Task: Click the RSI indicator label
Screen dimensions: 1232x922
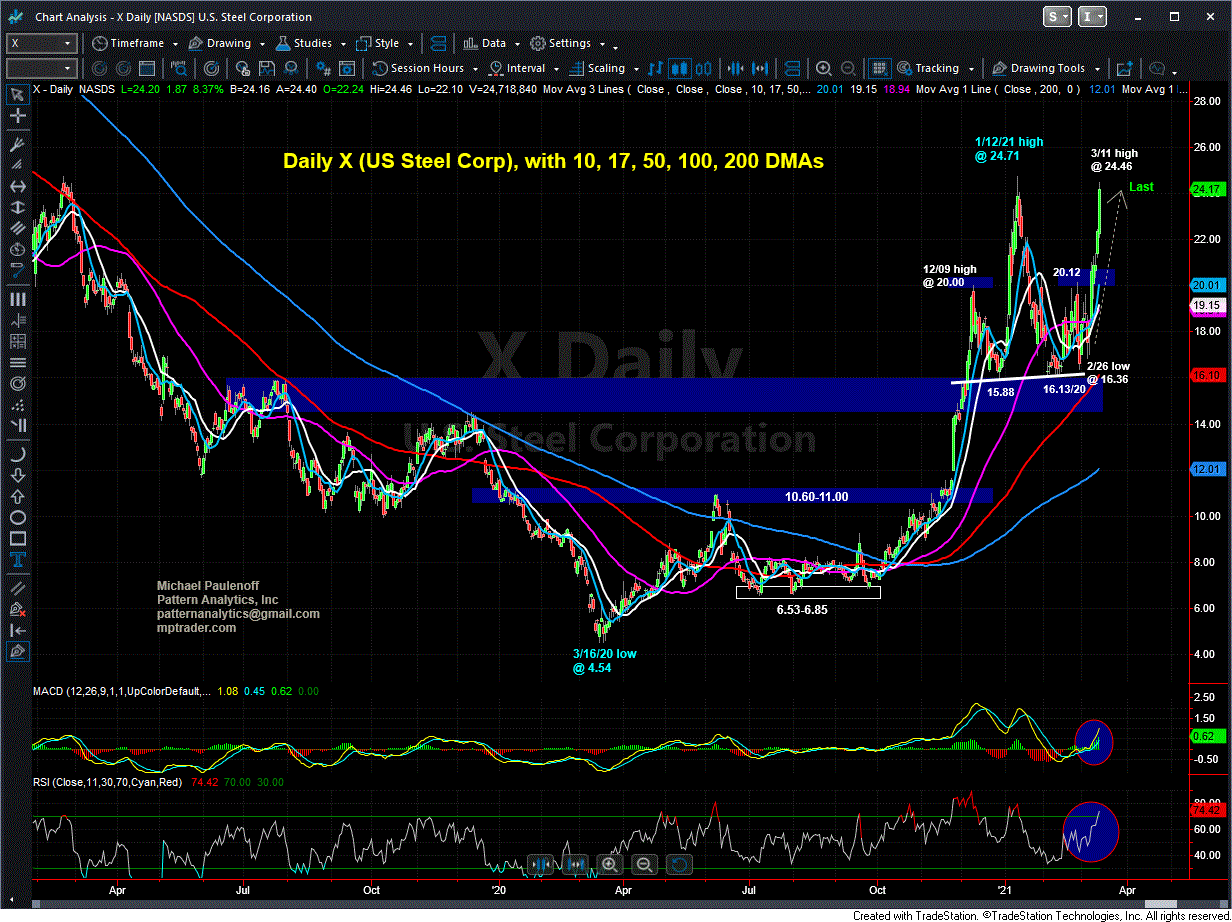Action: pyautogui.click(x=107, y=782)
